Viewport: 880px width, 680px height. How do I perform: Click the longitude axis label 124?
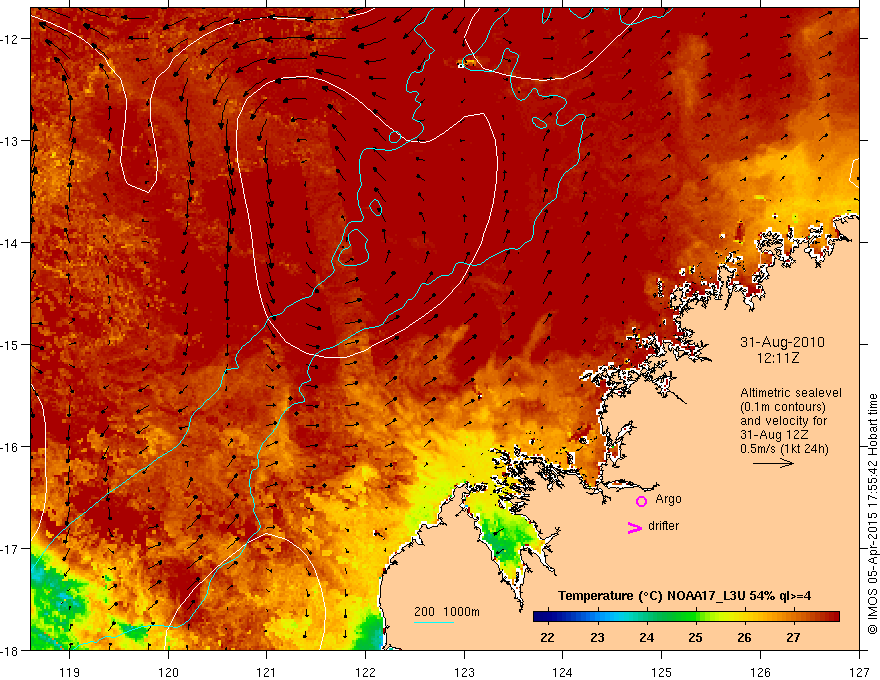[x=562, y=672]
